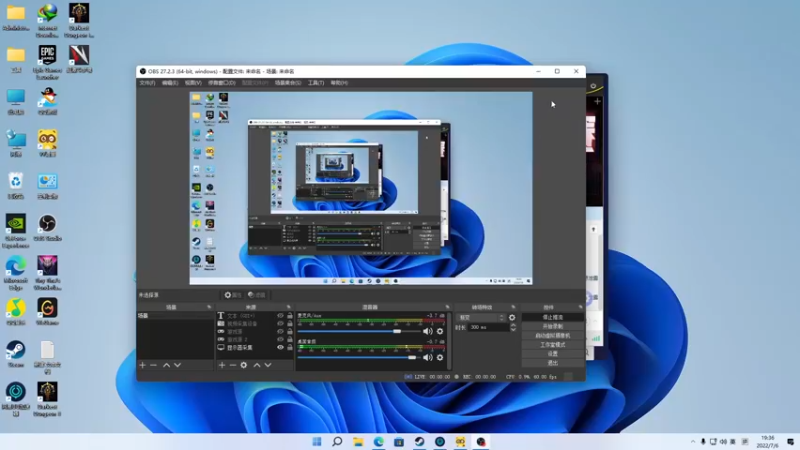Image resolution: width=800 pixels, height=450 pixels.
Task: Lock the Text (GDI+) source
Action: 290,316
